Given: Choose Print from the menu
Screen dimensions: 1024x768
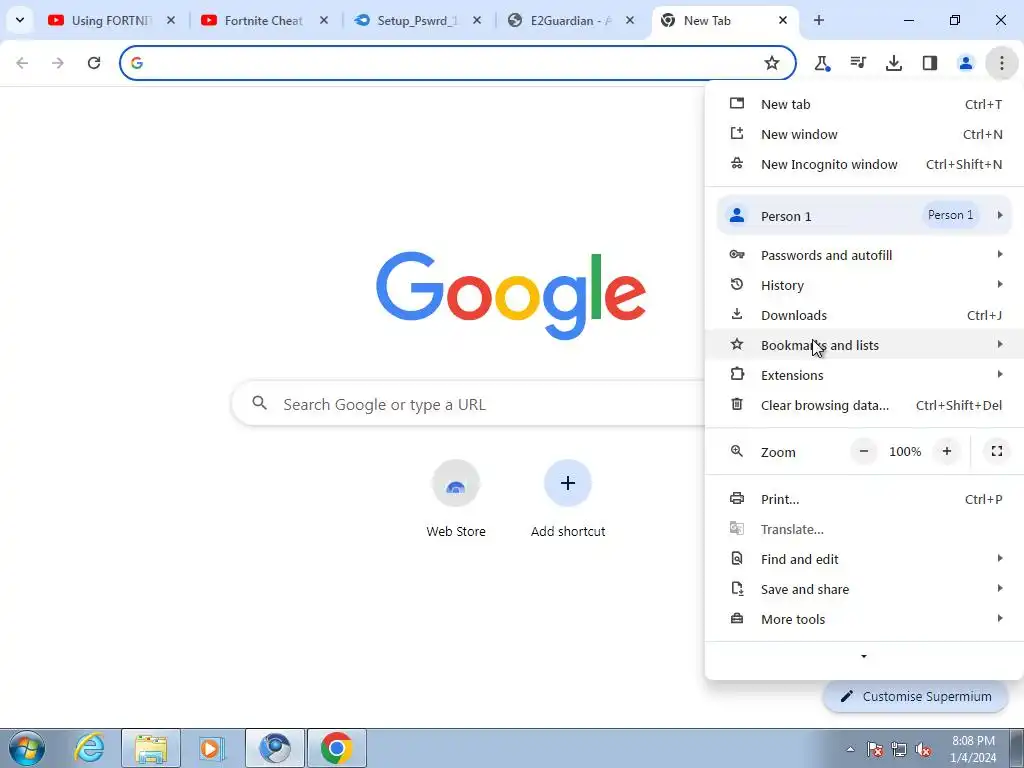Looking at the screenshot, I should pos(864,499).
